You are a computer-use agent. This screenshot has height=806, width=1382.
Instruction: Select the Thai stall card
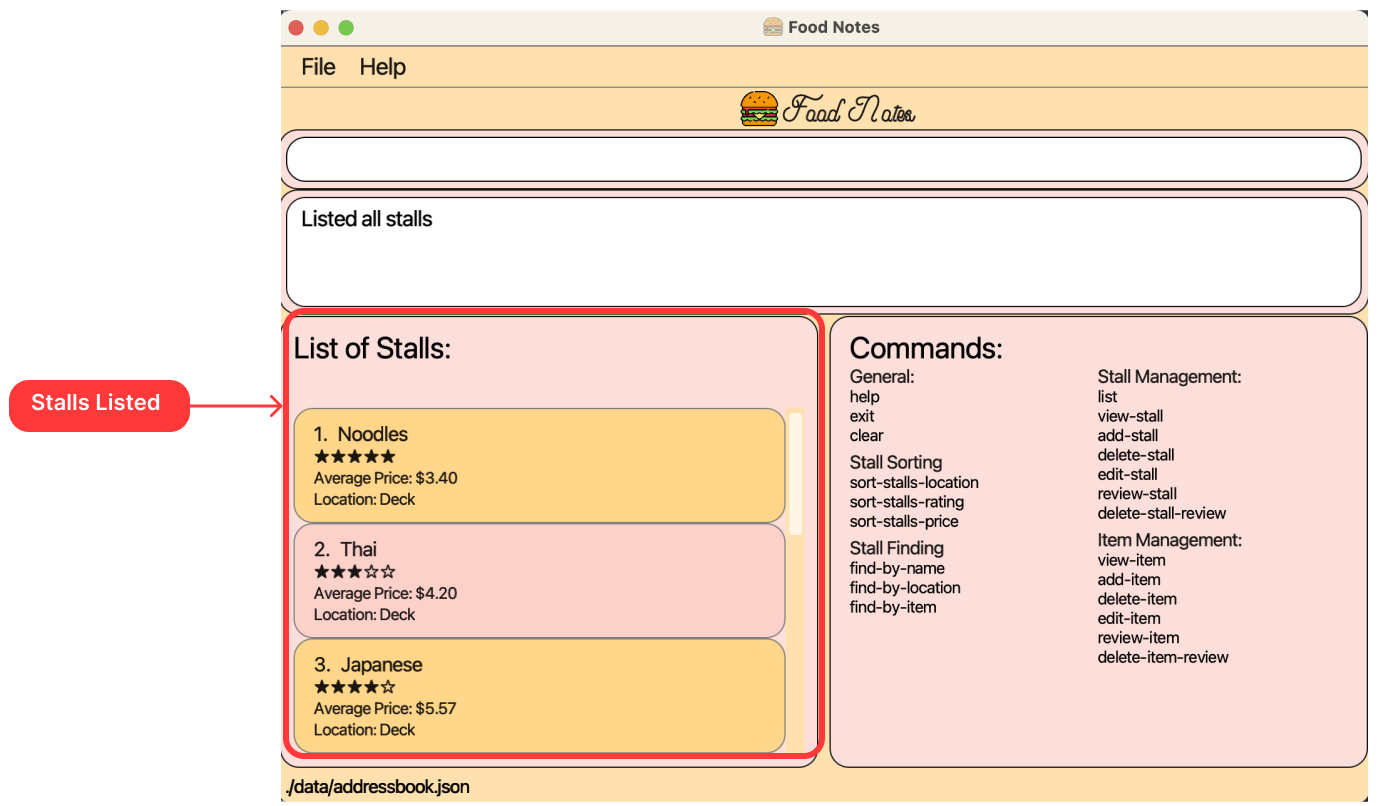pyautogui.click(x=539, y=581)
